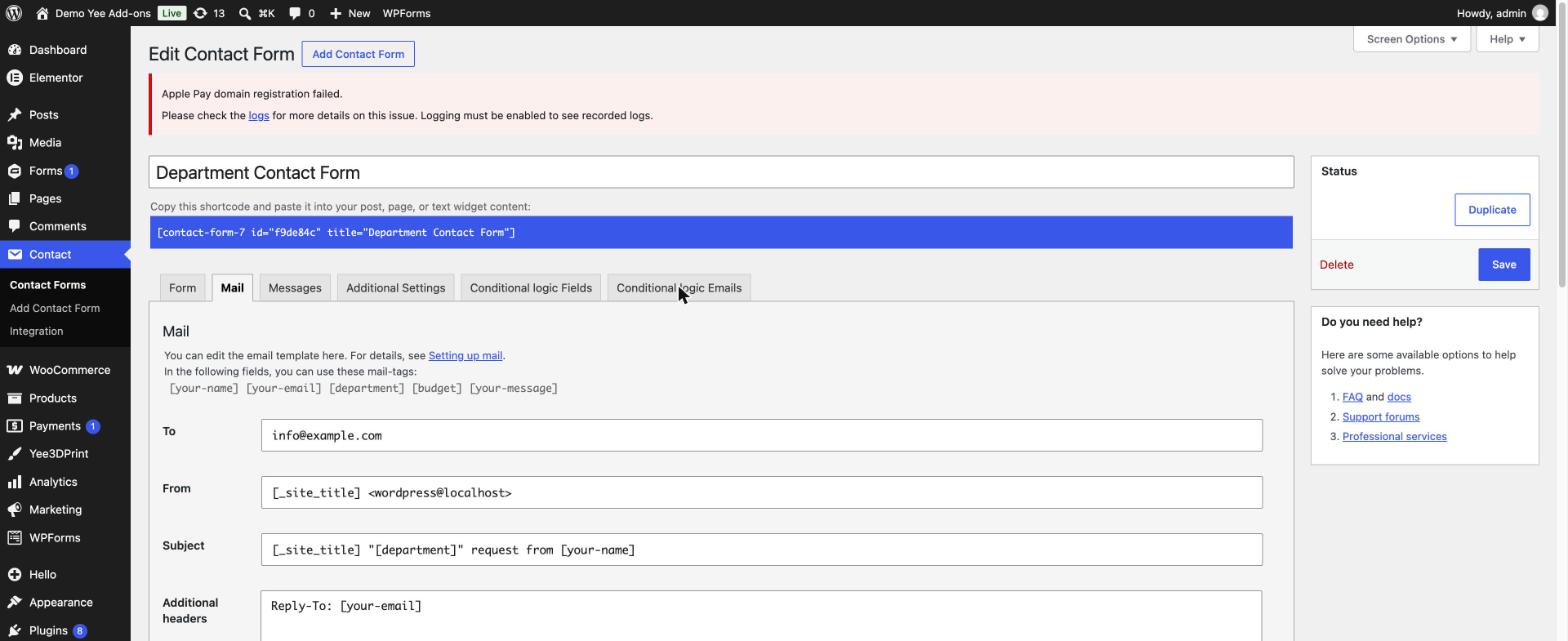Image resolution: width=1568 pixels, height=641 pixels.
Task: Open the FAQ help link
Action: [x=1352, y=397]
